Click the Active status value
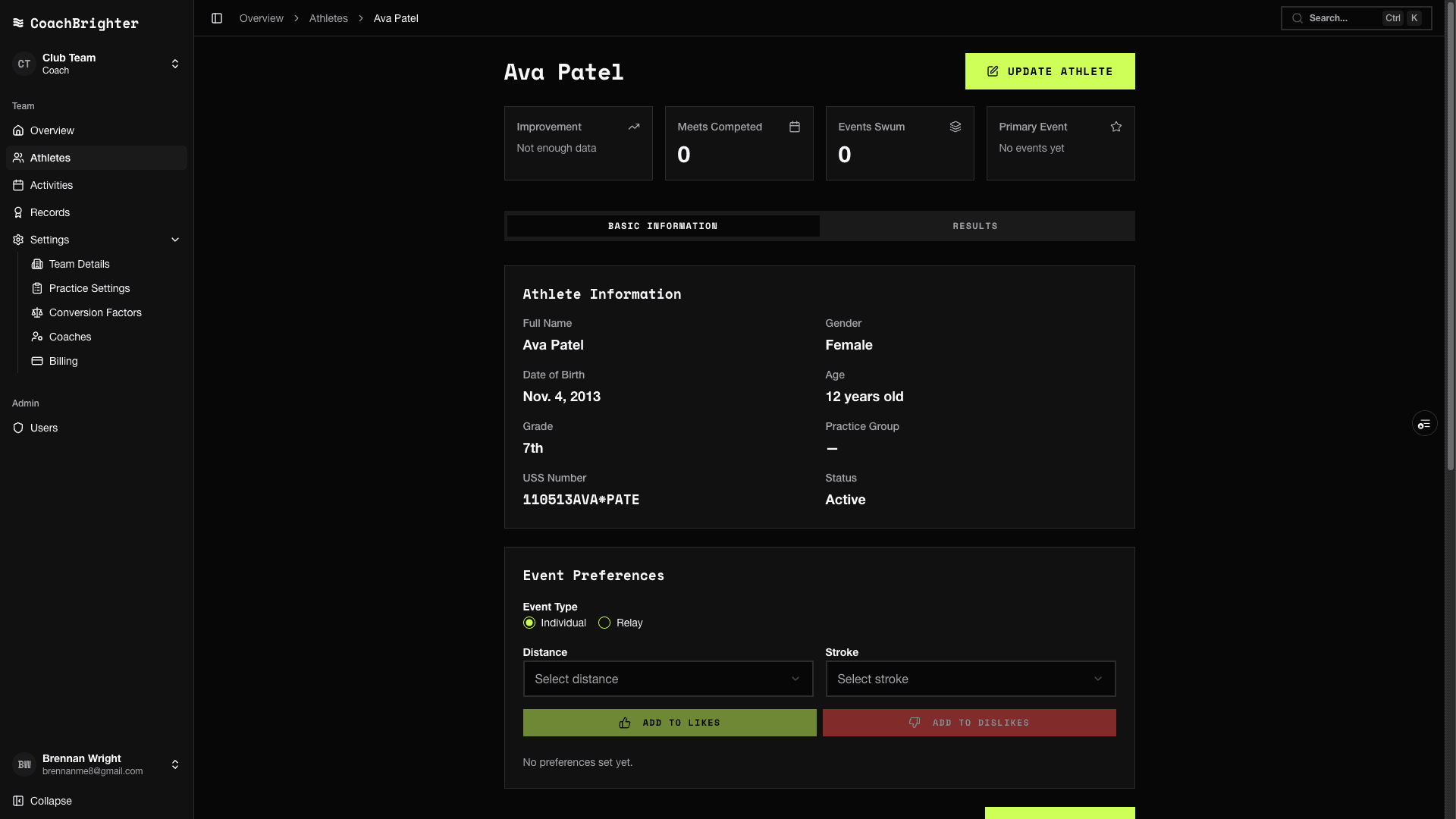 pyautogui.click(x=846, y=500)
